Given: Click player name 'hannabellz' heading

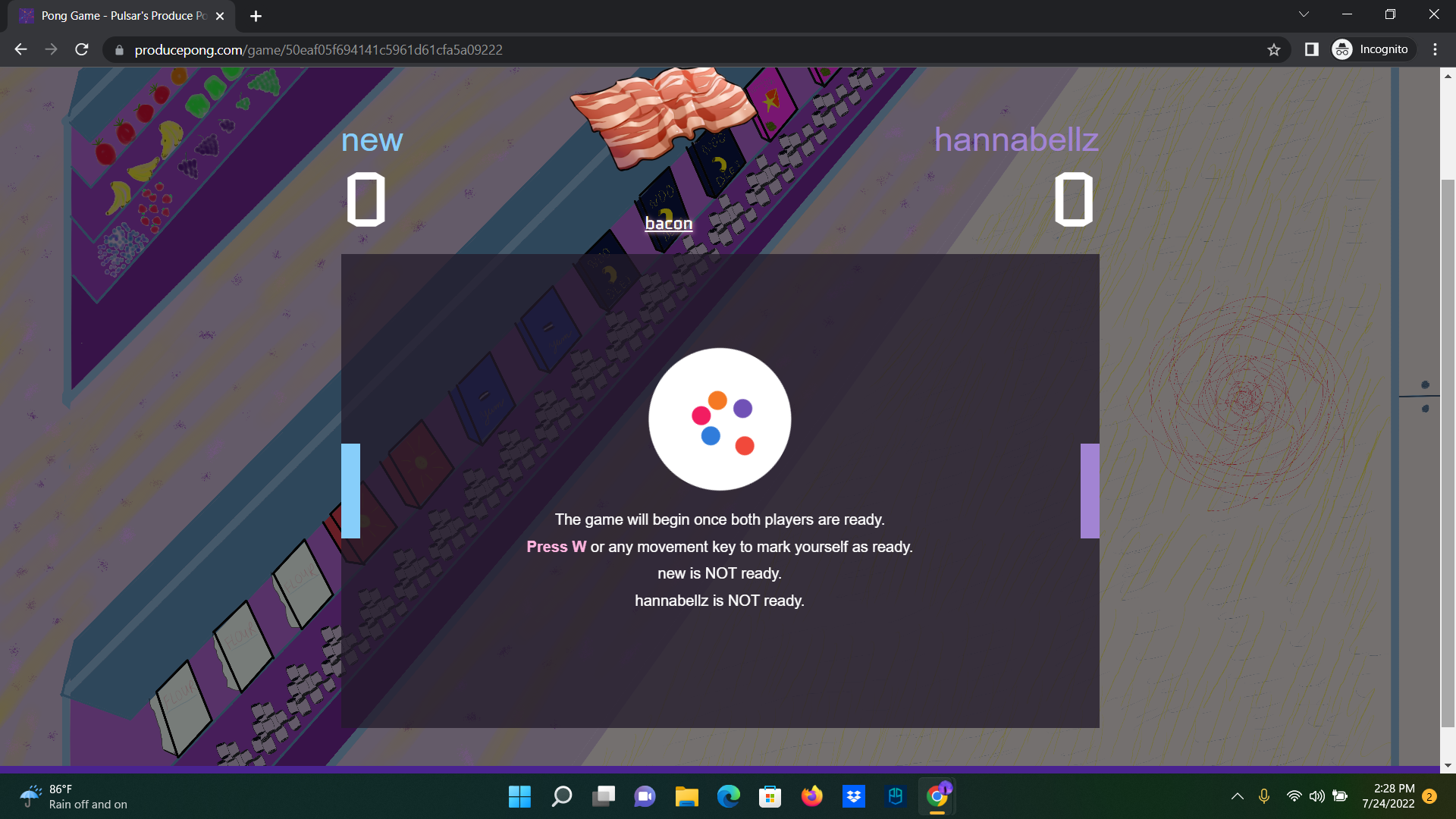Looking at the screenshot, I should tap(1016, 140).
